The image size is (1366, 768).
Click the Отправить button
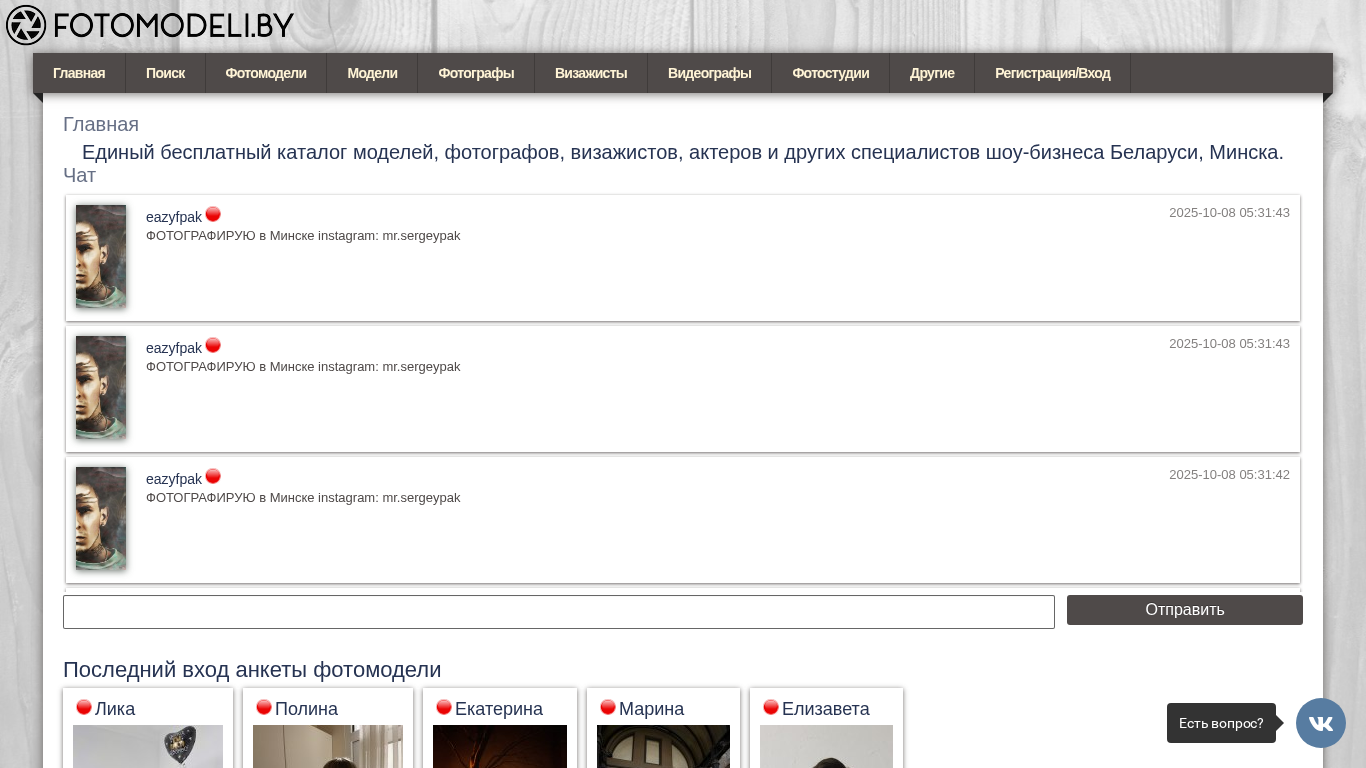(1185, 610)
